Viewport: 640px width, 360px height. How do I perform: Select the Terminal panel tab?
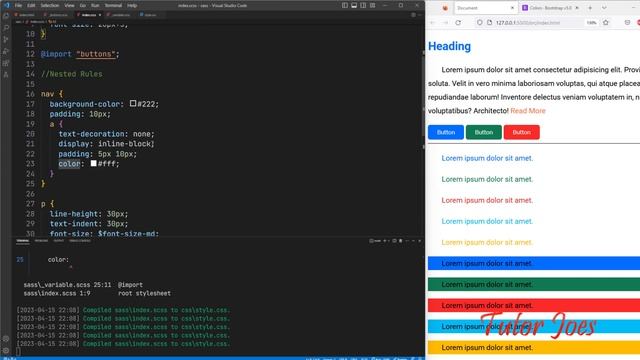click(x=22, y=241)
